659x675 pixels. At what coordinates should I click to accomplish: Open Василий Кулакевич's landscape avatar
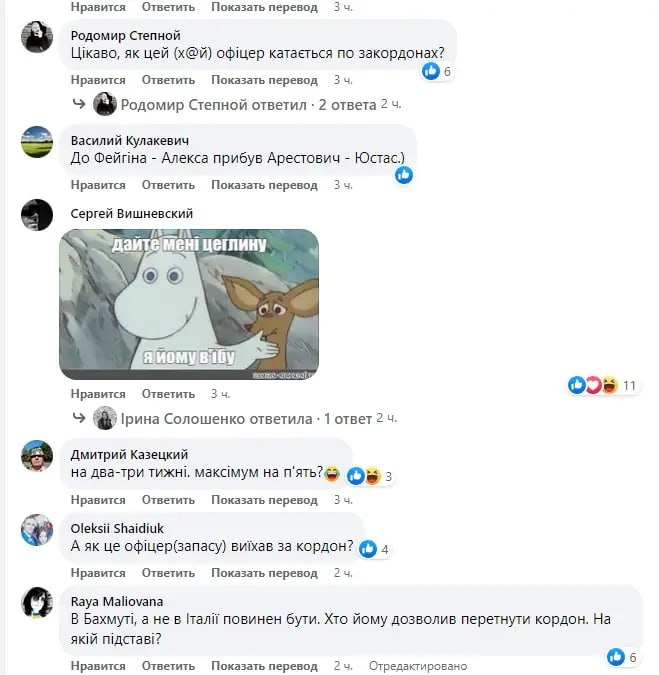pos(37,142)
